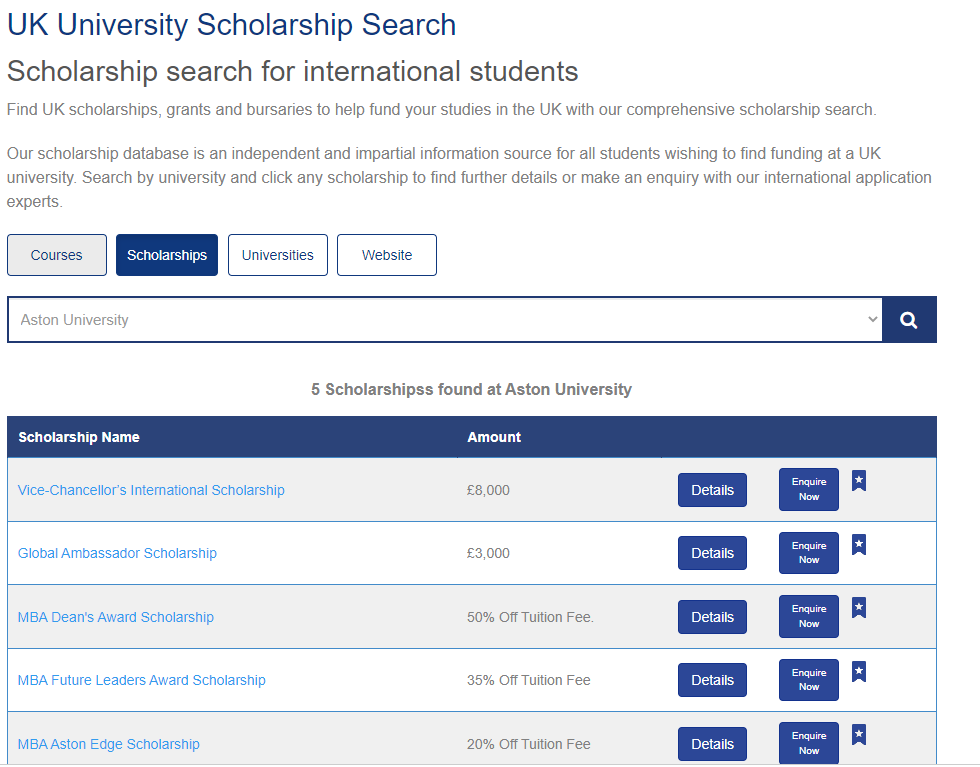Toggle the star on MBA Future Leaders row

pyautogui.click(x=858, y=671)
